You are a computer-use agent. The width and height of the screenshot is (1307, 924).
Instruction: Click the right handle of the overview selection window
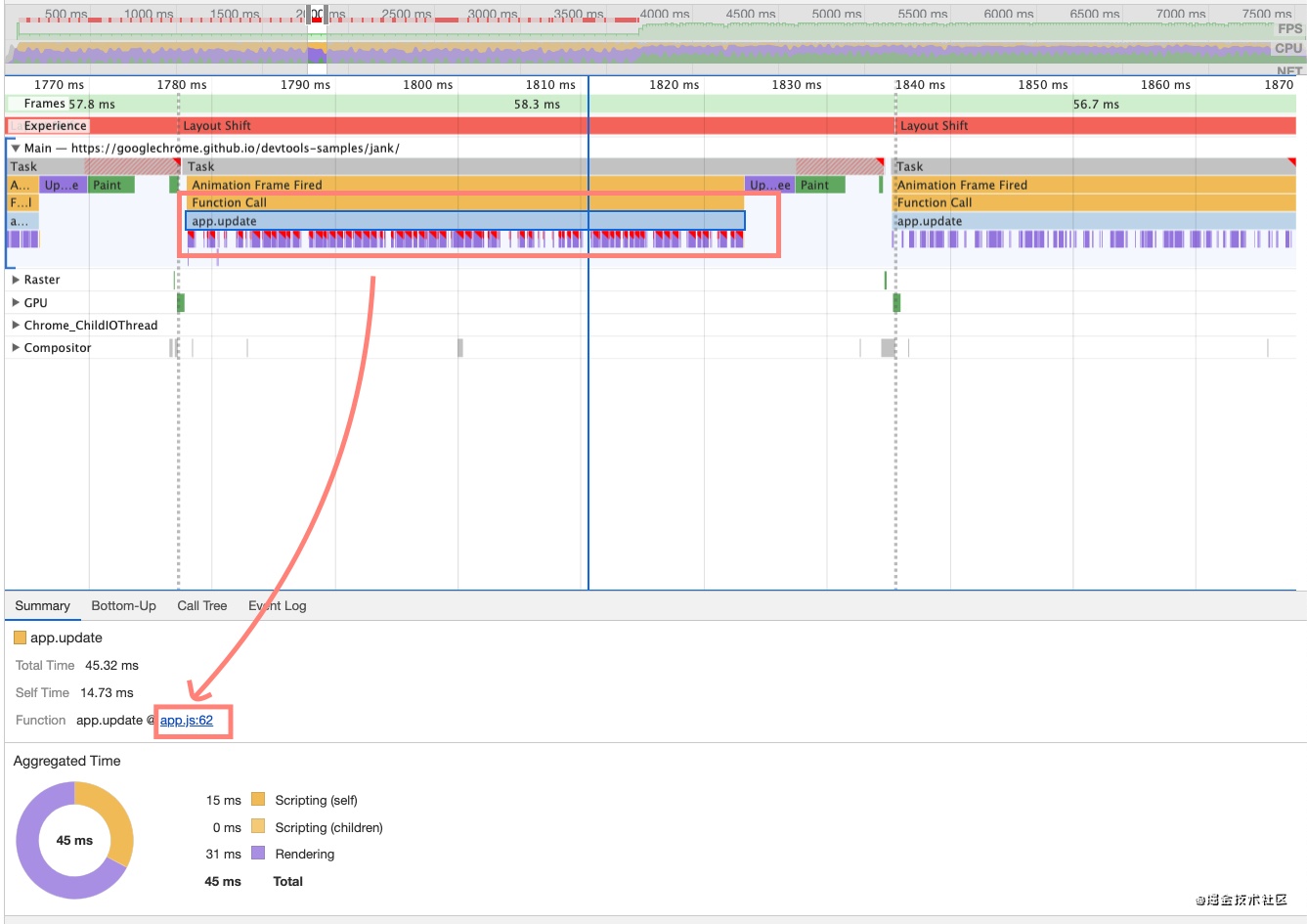pos(326,14)
